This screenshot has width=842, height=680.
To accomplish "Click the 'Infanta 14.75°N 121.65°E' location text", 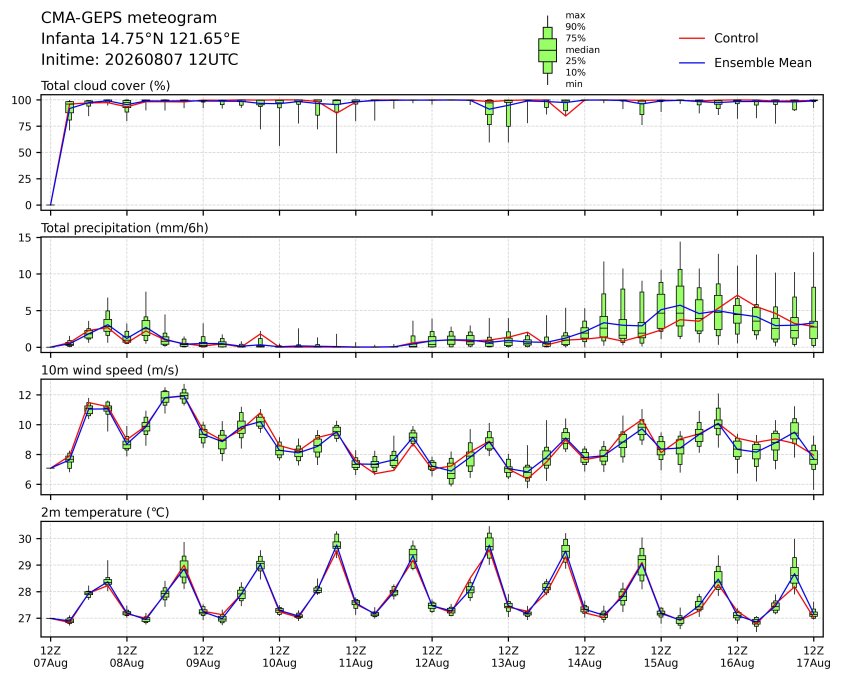I will (x=140, y=39).
